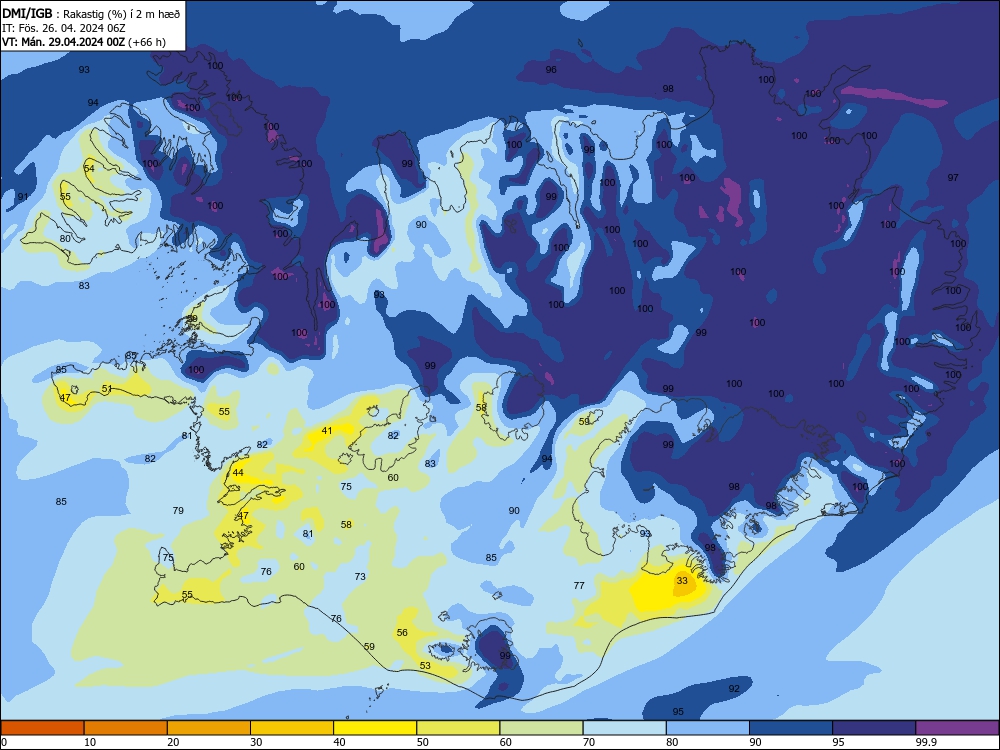Screen dimensions: 1000x750
Task: Click the humidity value '92' over the southern sea
Action: pyautogui.click(x=734, y=688)
